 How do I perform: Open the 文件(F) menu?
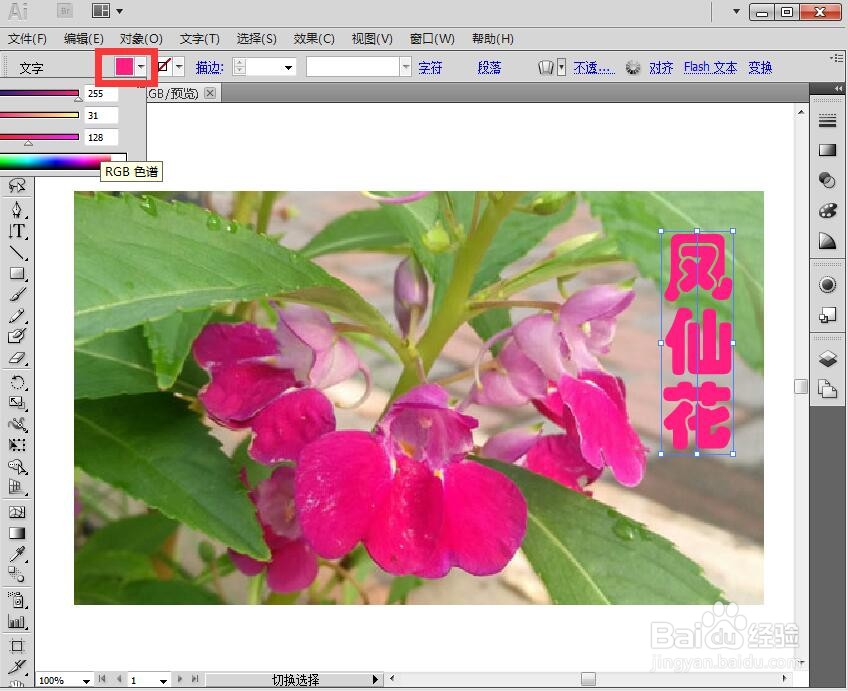pos(28,39)
